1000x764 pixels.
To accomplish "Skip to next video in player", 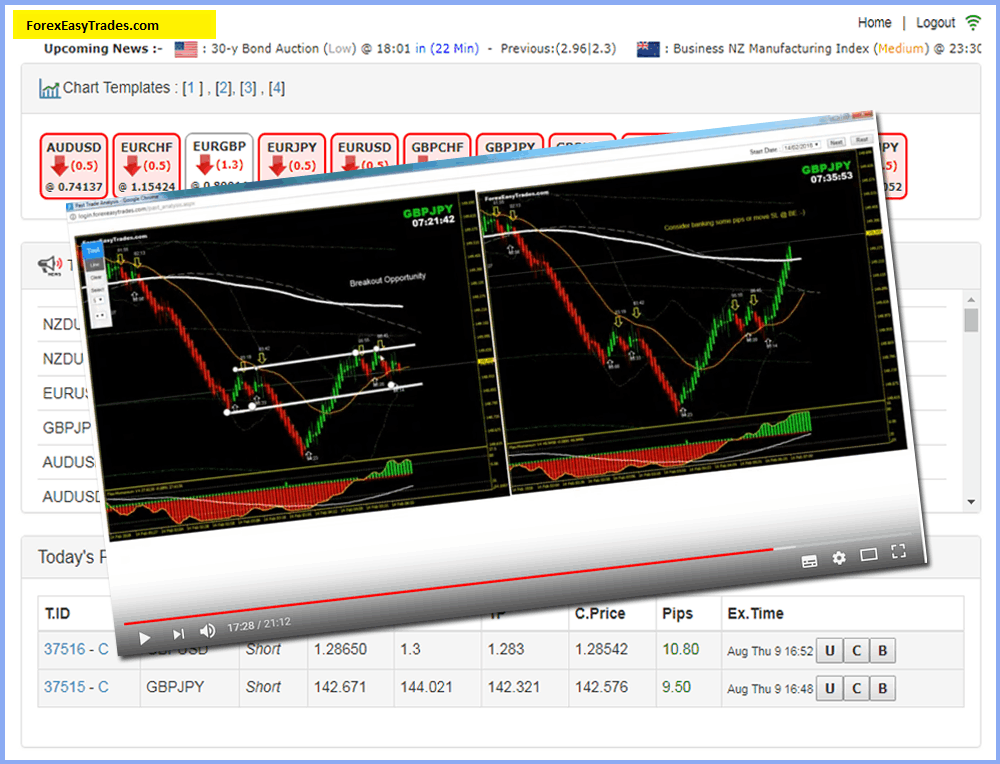I will coord(178,634).
